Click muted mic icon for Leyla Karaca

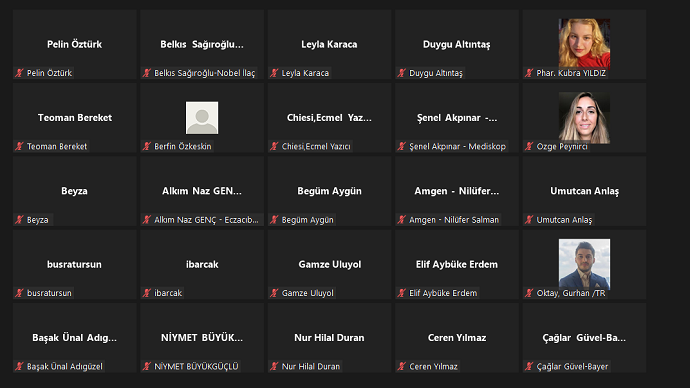pyautogui.click(x=274, y=73)
